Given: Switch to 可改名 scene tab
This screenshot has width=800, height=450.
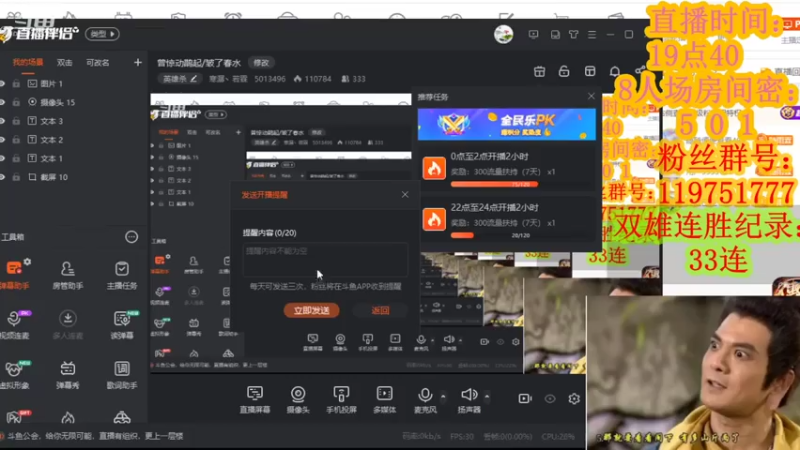Looking at the screenshot, I should click(97, 62).
